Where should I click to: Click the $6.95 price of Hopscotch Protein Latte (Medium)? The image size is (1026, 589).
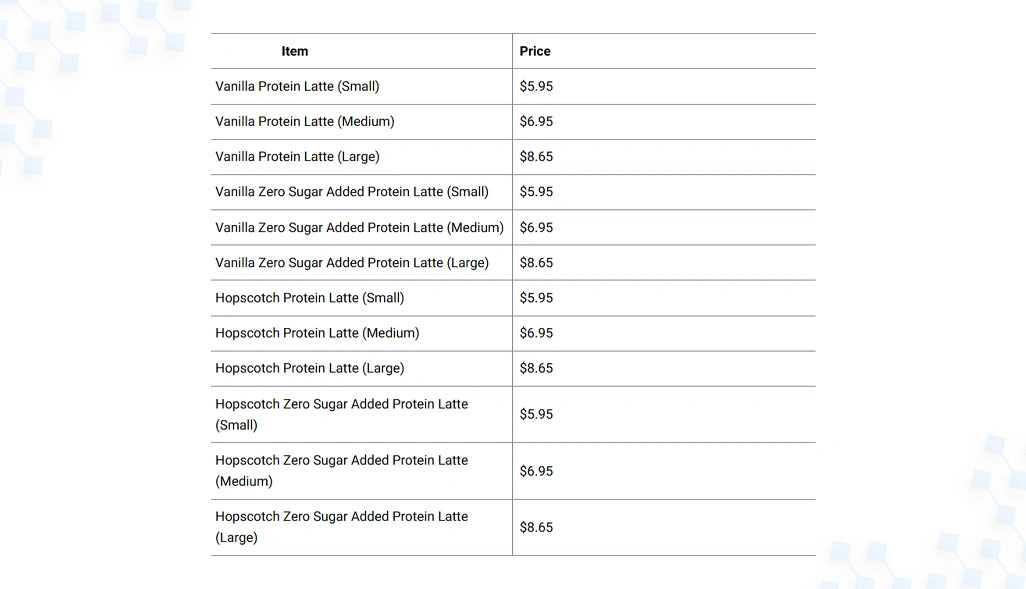pyautogui.click(x=536, y=333)
